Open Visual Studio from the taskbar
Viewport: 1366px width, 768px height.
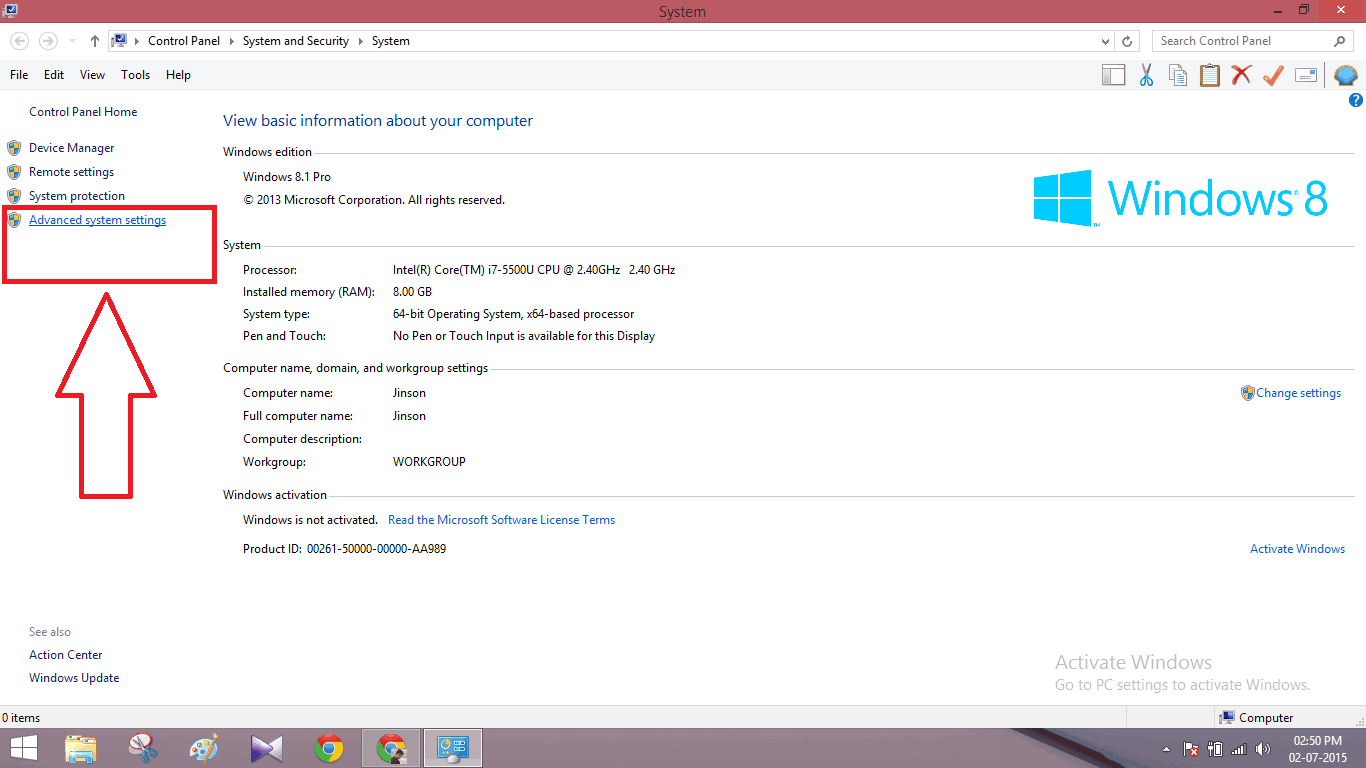[266, 748]
